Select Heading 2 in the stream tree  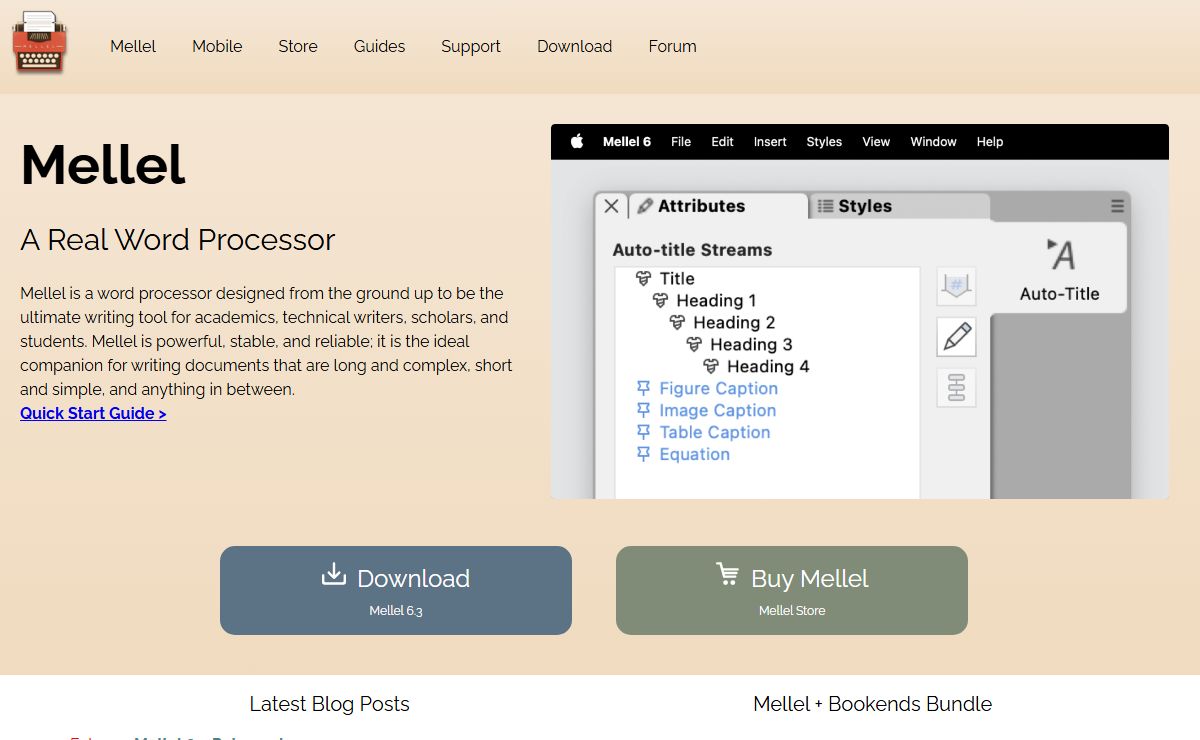pyautogui.click(x=733, y=322)
